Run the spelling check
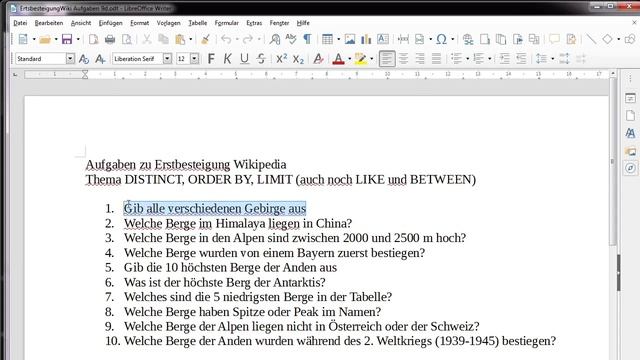The height and width of the screenshot is (360, 640). (291, 39)
